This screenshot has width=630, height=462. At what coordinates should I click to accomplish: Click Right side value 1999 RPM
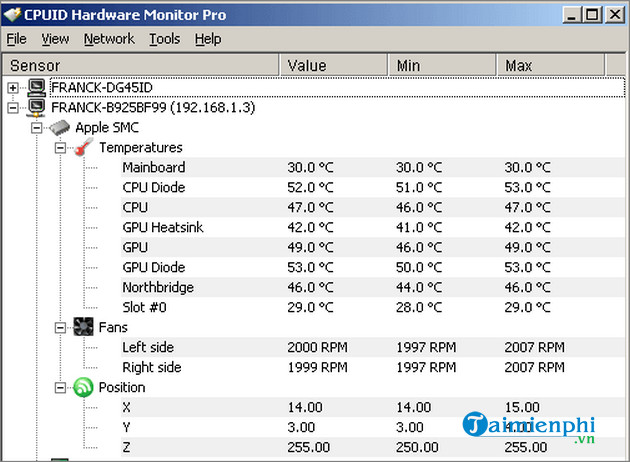(317, 367)
